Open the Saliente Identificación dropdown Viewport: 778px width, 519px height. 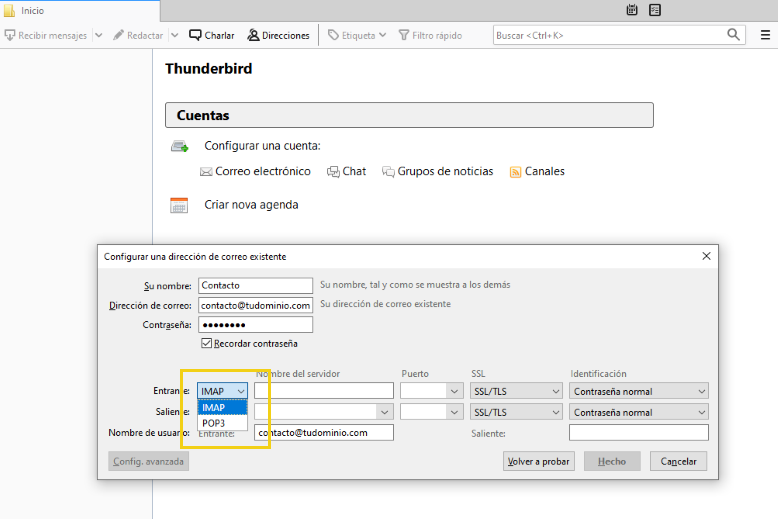point(639,412)
